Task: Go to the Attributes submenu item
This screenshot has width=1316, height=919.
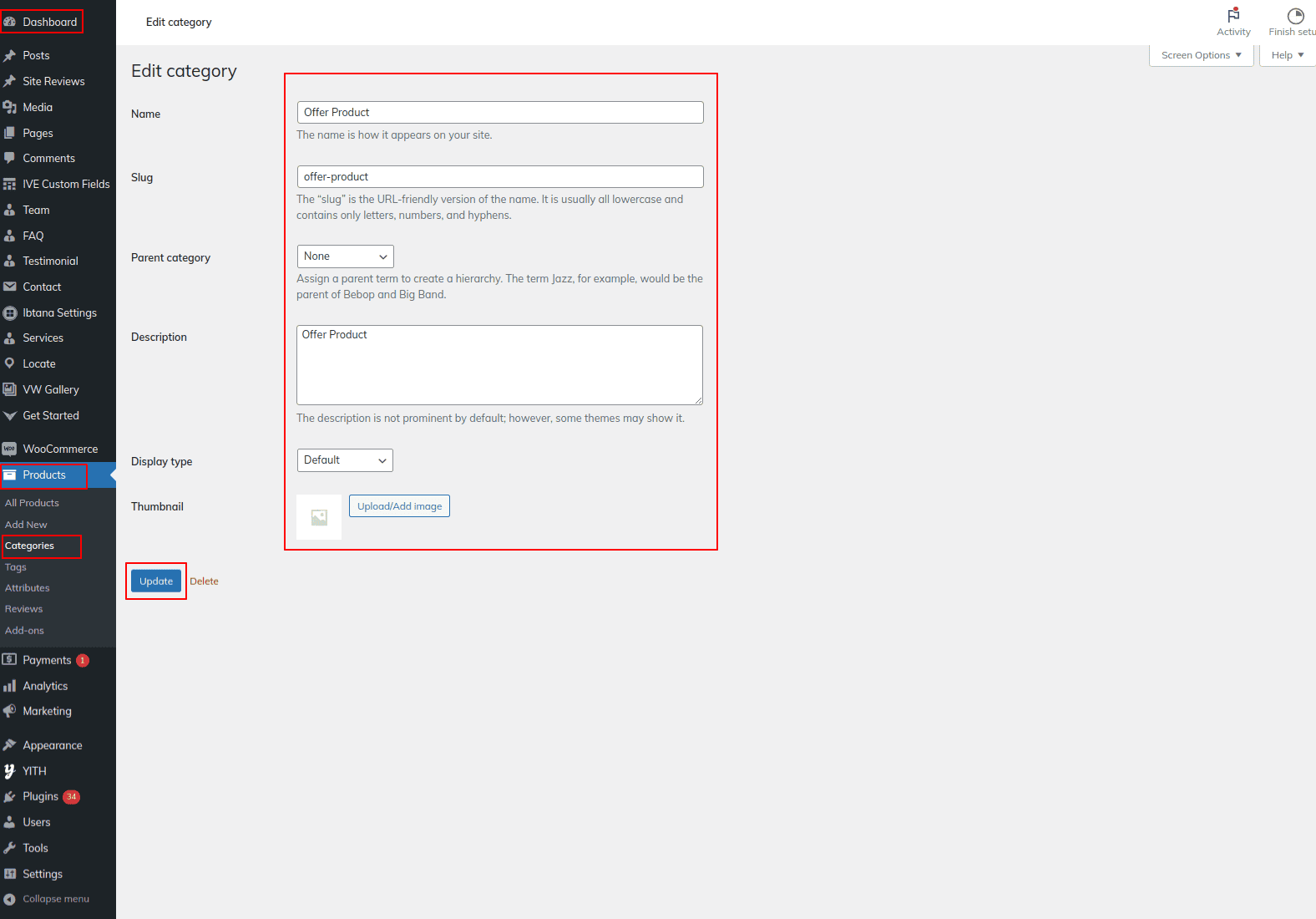Action: pyautogui.click(x=28, y=588)
